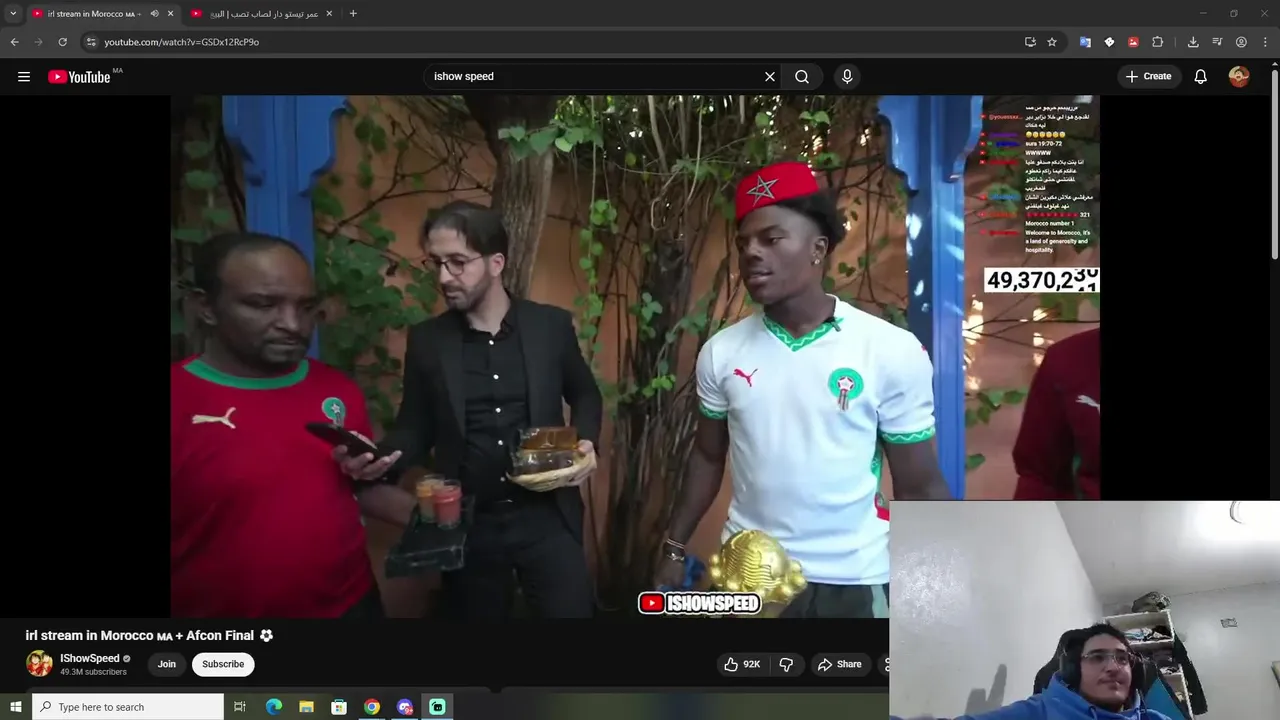Click the Windows 'Type here to search' box

(x=128, y=707)
